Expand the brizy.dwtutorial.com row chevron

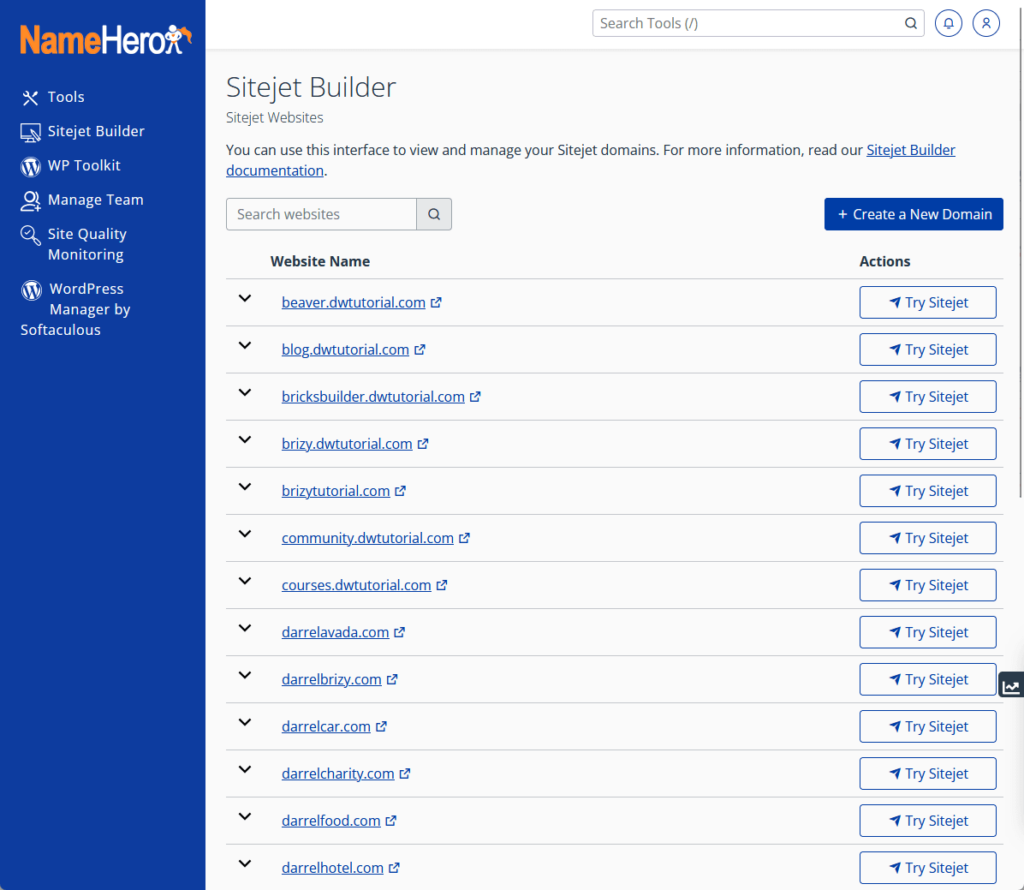coord(245,439)
